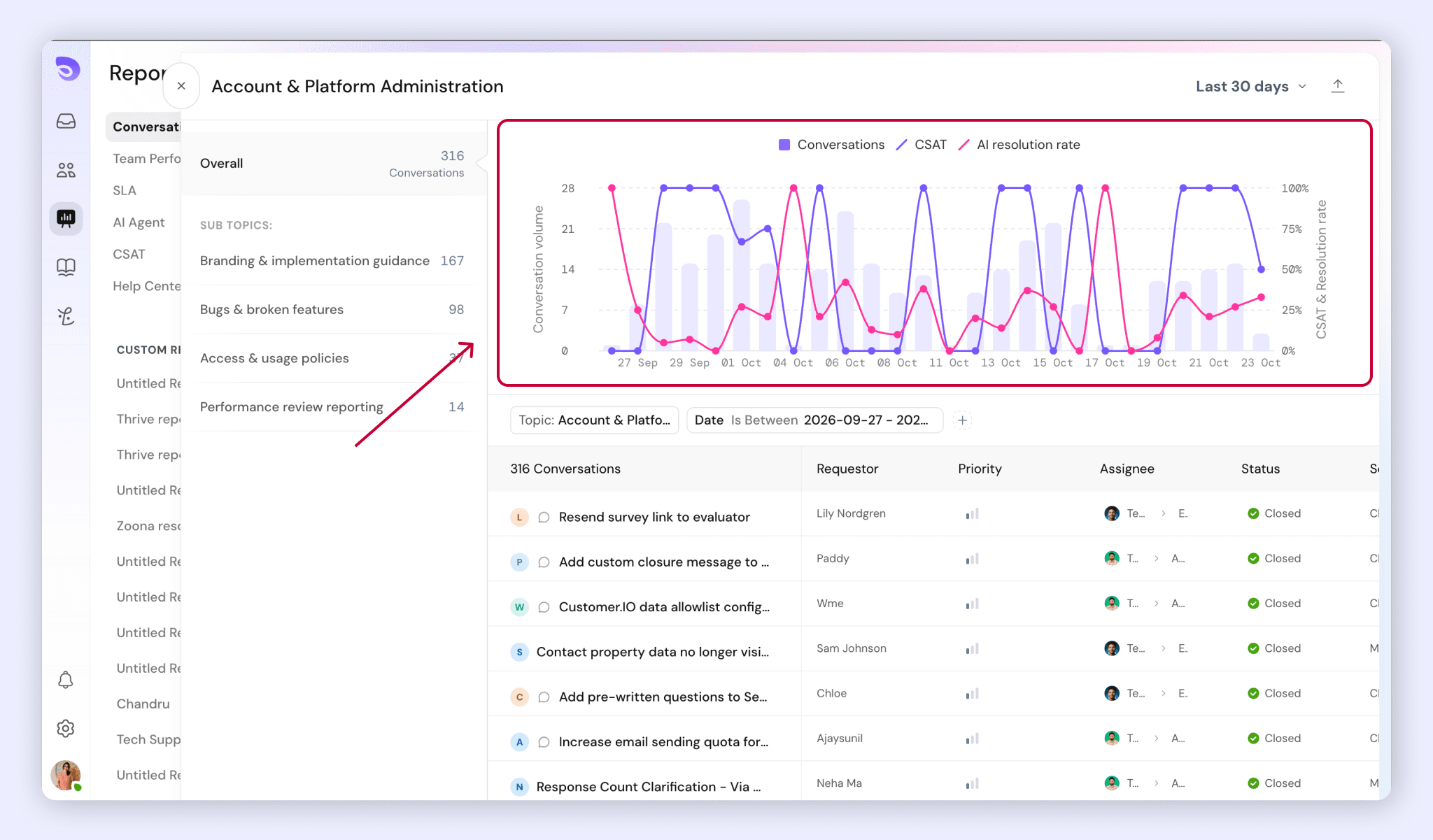Screen dimensions: 1433x840
Task: Select Branding & implementation guidance sub topic
Action: tap(332, 261)
